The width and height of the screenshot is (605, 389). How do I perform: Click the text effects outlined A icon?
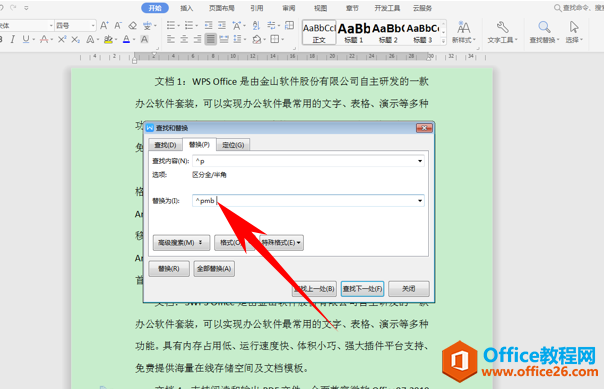point(90,39)
